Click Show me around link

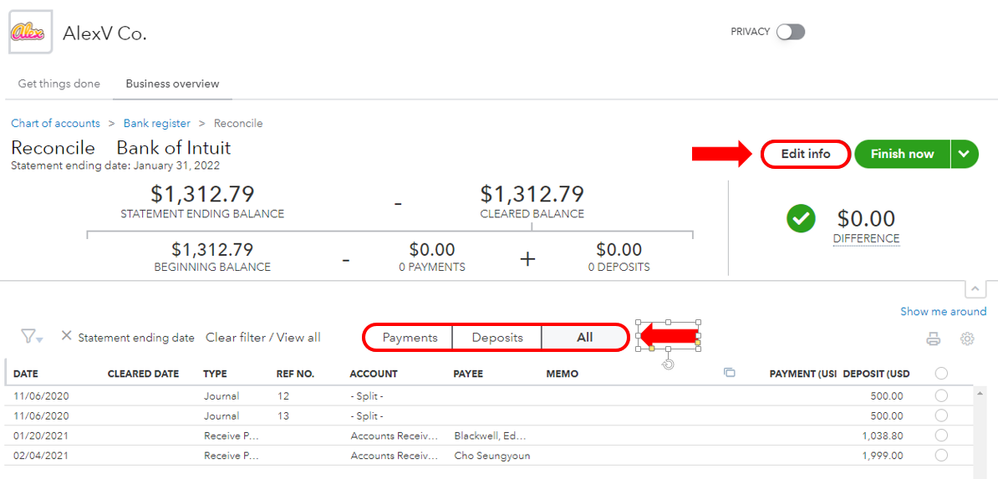[943, 312]
